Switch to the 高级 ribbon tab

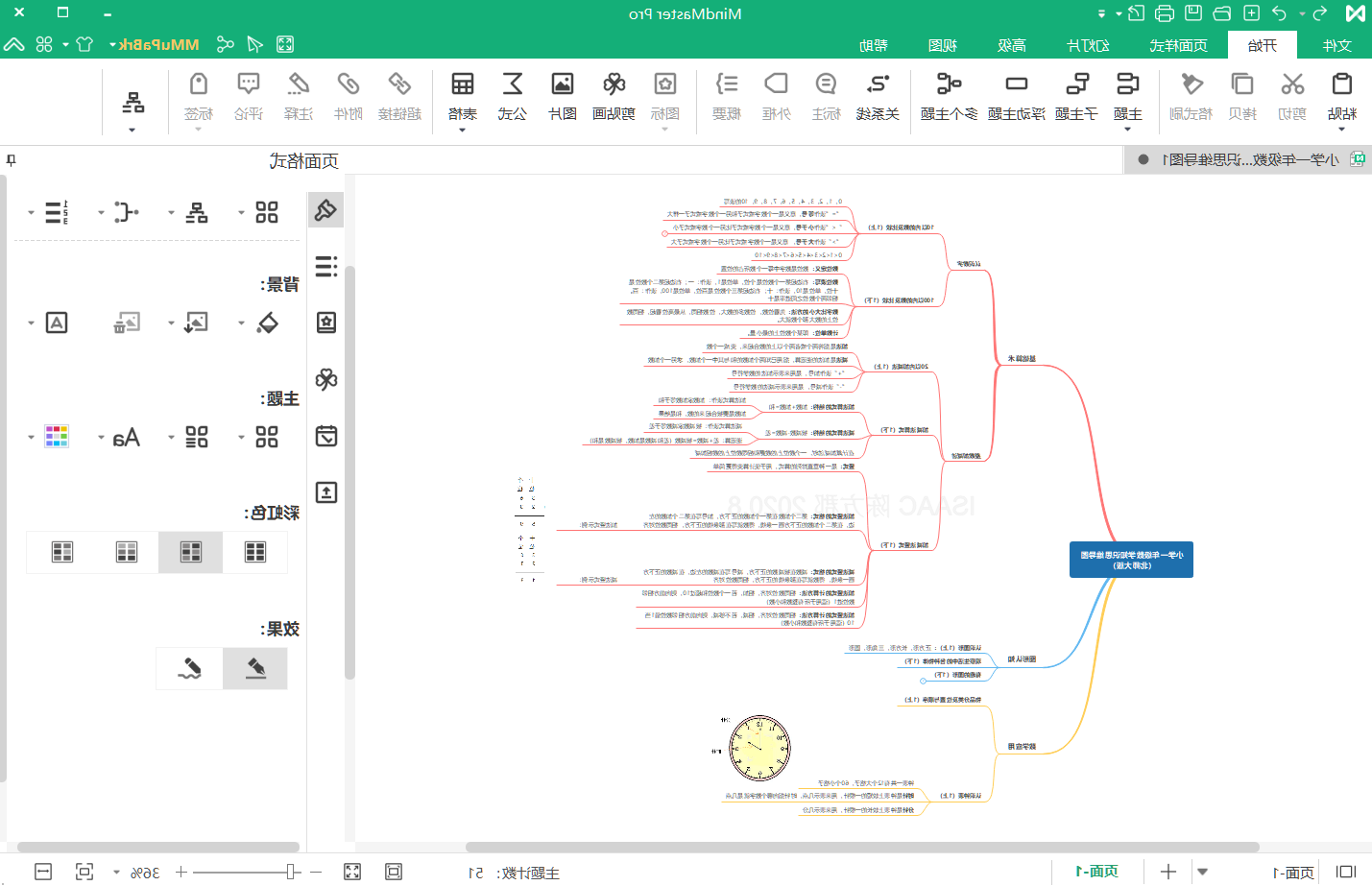pyautogui.click(x=1012, y=45)
